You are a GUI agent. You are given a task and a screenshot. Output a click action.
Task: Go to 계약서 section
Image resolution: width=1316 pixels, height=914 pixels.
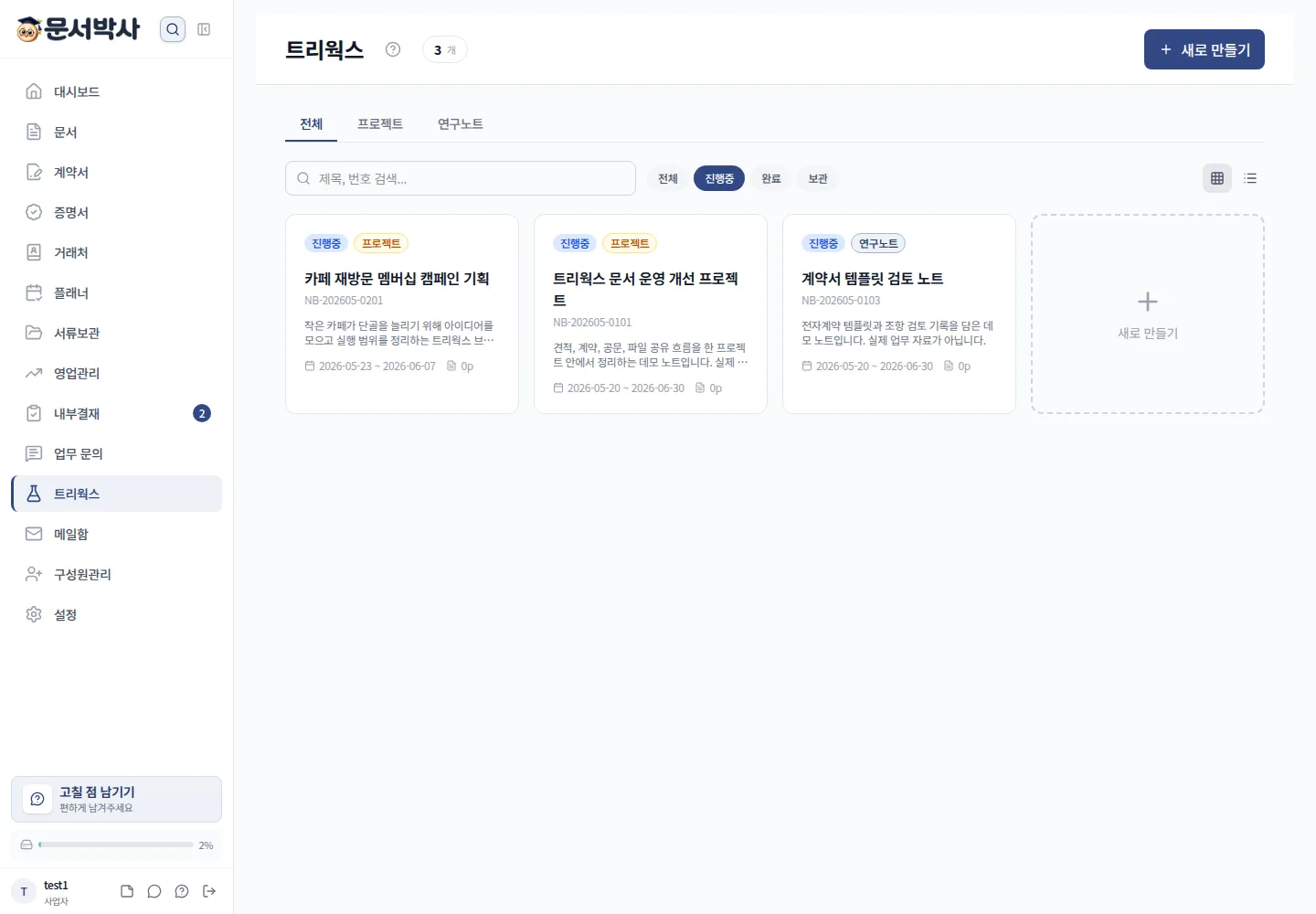[x=117, y=172]
